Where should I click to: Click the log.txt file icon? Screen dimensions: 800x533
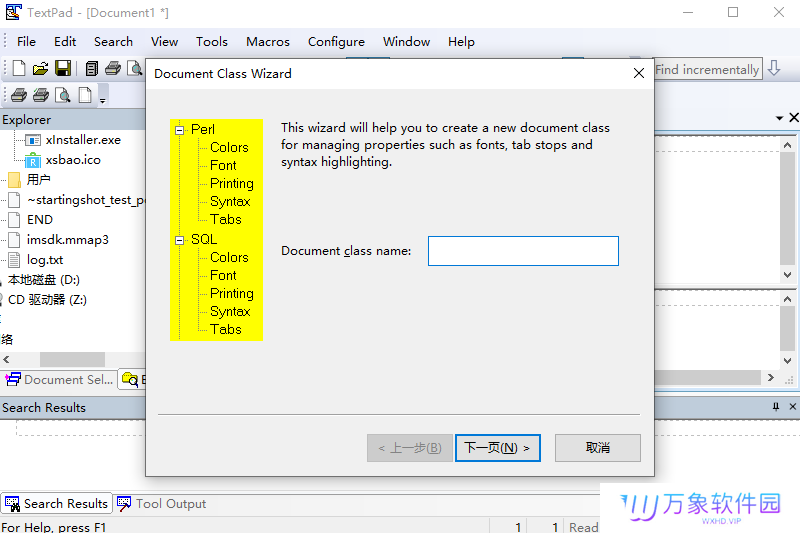point(14,260)
